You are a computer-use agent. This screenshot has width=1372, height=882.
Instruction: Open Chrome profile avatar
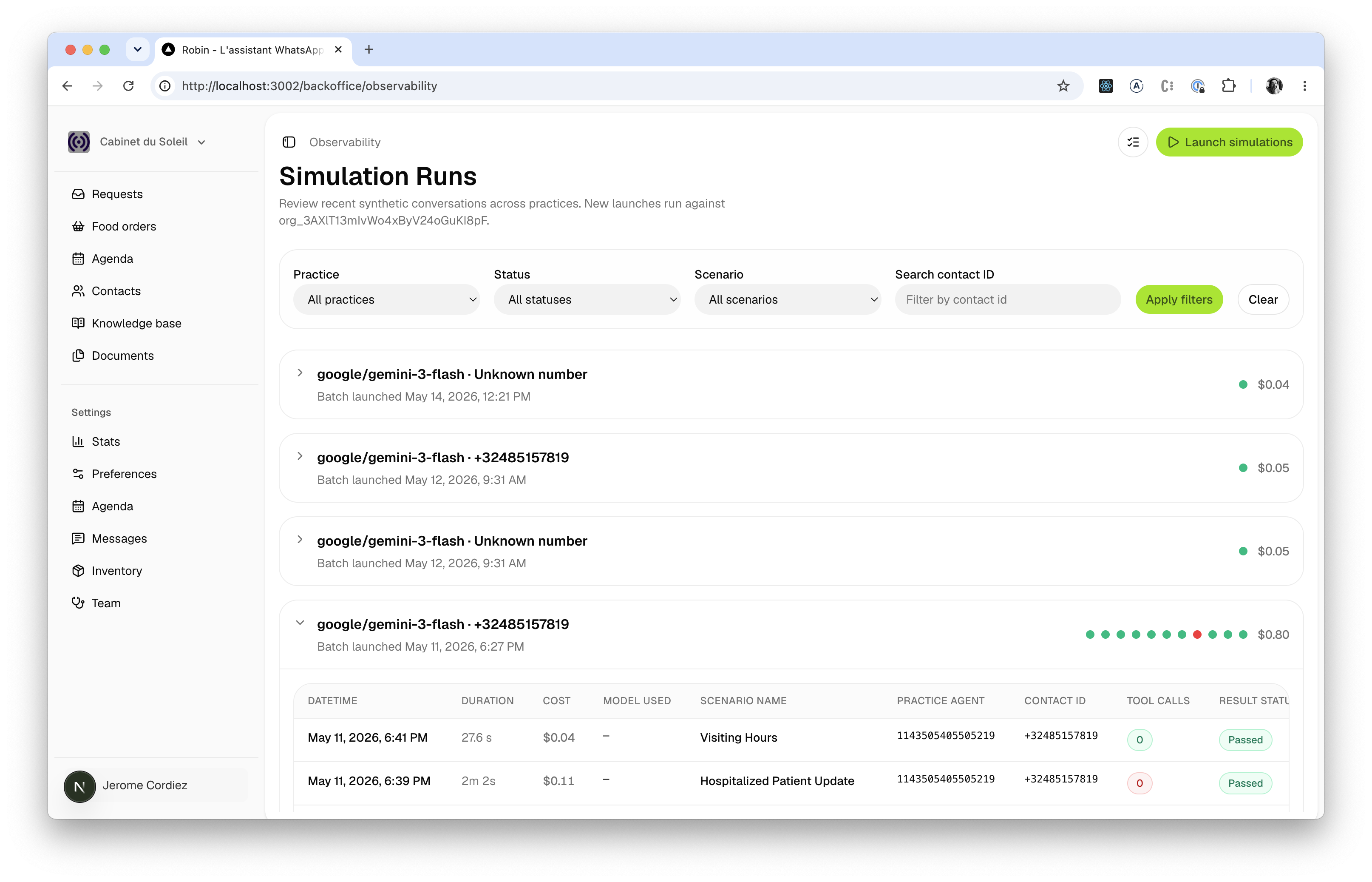(x=1273, y=86)
